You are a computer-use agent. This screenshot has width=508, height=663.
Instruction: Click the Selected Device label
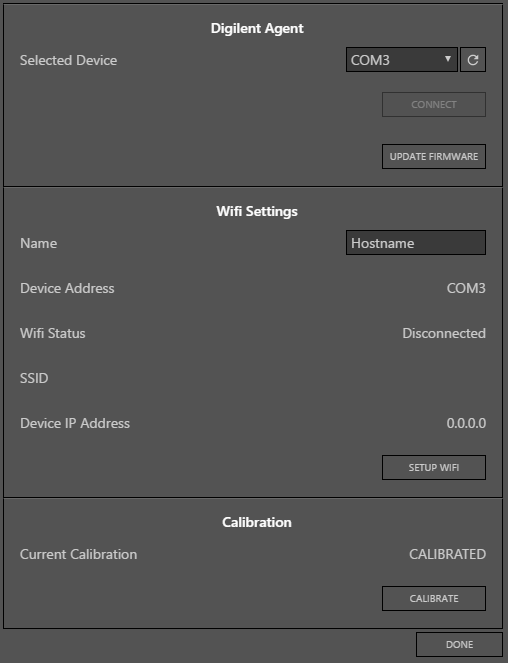click(x=69, y=60)
